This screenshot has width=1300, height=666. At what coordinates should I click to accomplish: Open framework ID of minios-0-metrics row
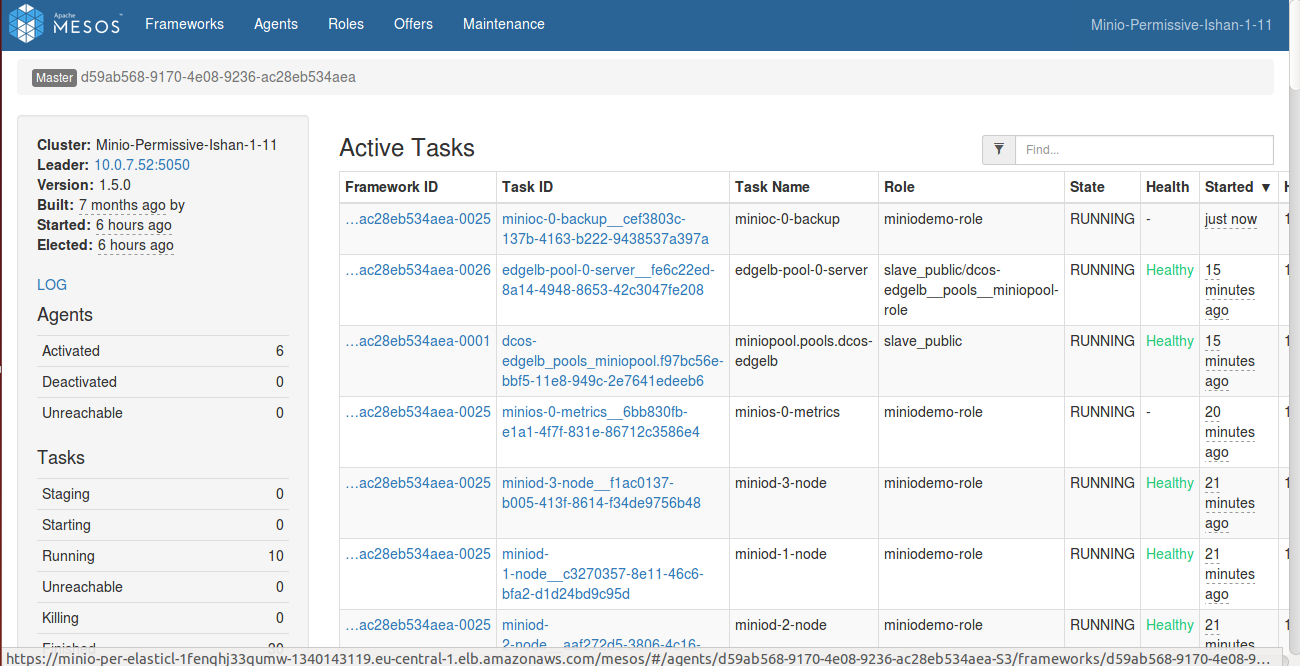point(418,412)
